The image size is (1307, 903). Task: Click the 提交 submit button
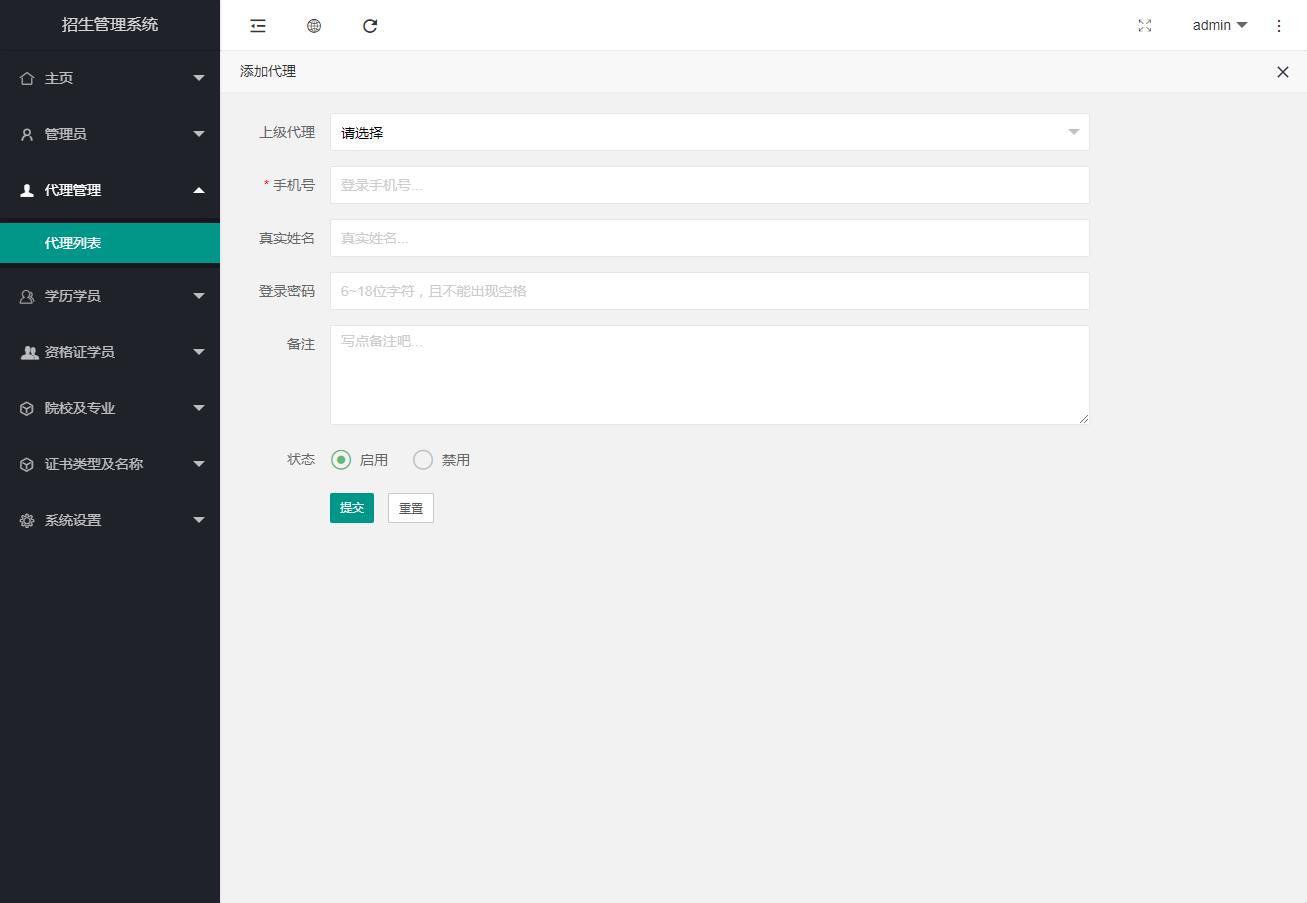[351, 508]
